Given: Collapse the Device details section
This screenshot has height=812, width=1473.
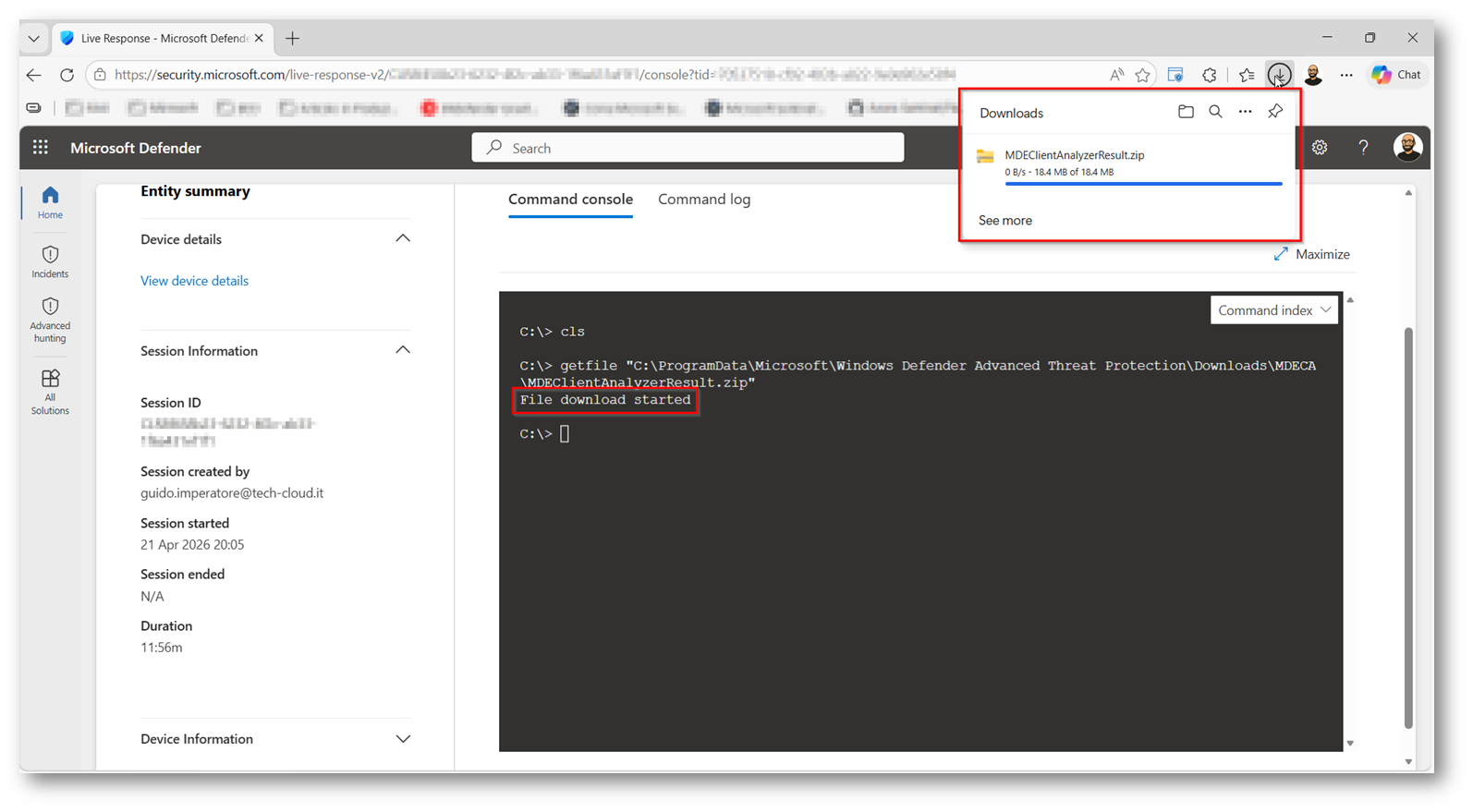Looking at the screenshot, I should click(x=403, y=238).
